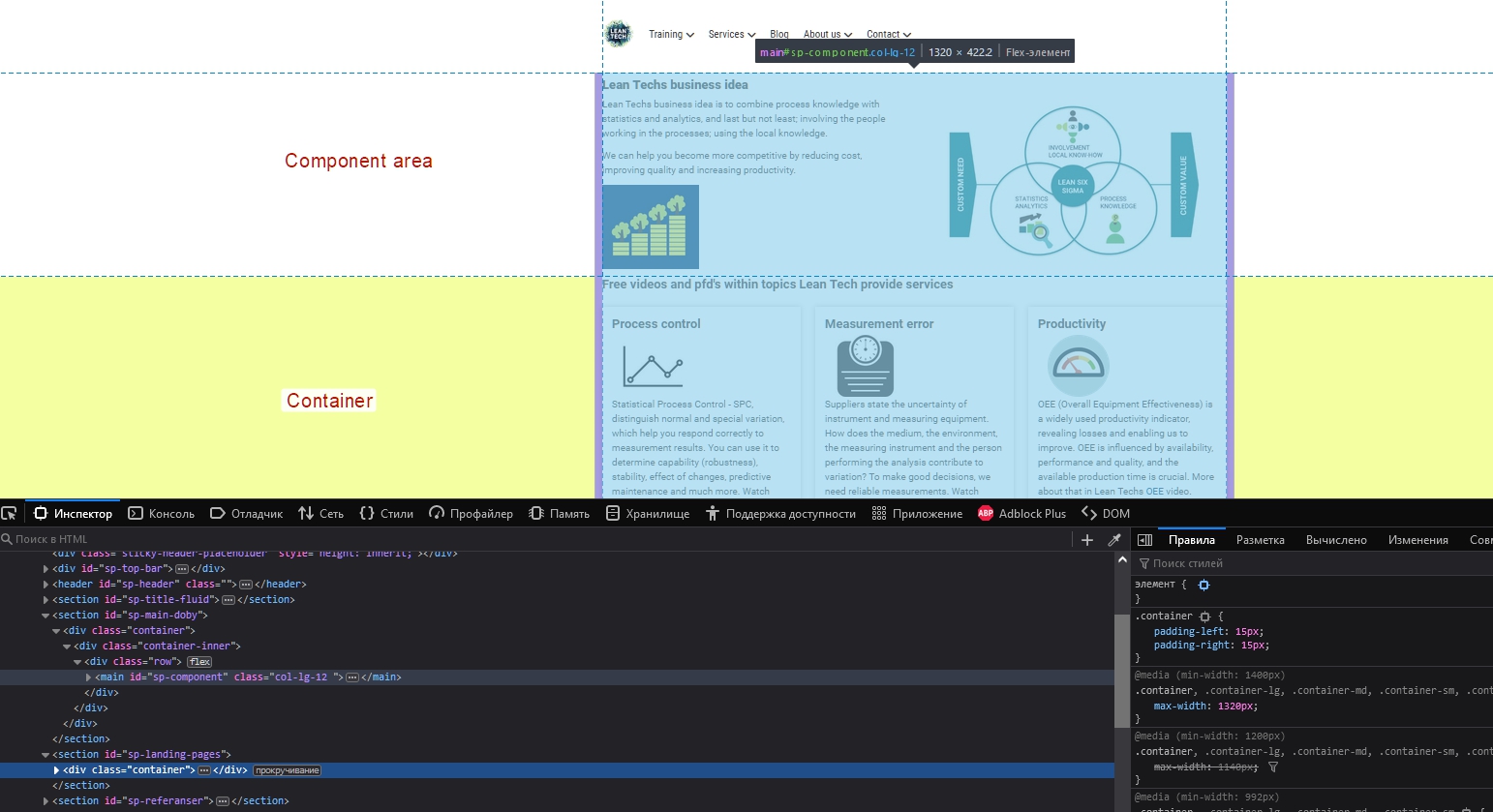Activate the element picker tool
1493x812 pixels.
point(10,514)
